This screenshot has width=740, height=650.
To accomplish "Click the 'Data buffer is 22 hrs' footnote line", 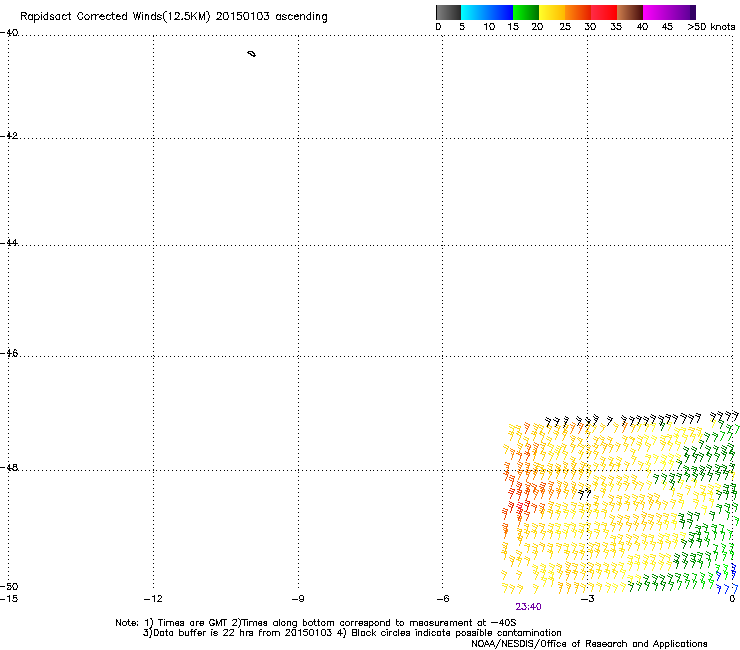I will pos(352,633).
